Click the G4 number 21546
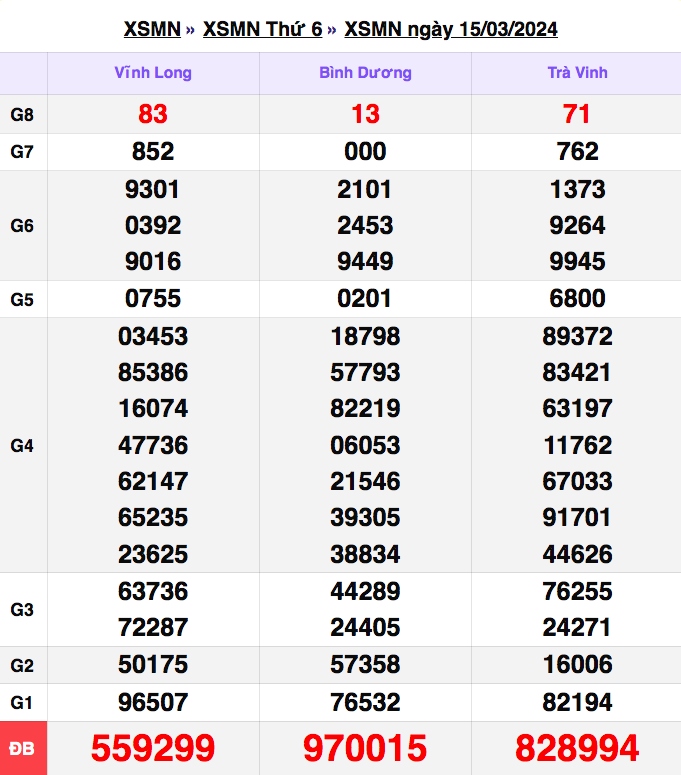 point(365,481)
